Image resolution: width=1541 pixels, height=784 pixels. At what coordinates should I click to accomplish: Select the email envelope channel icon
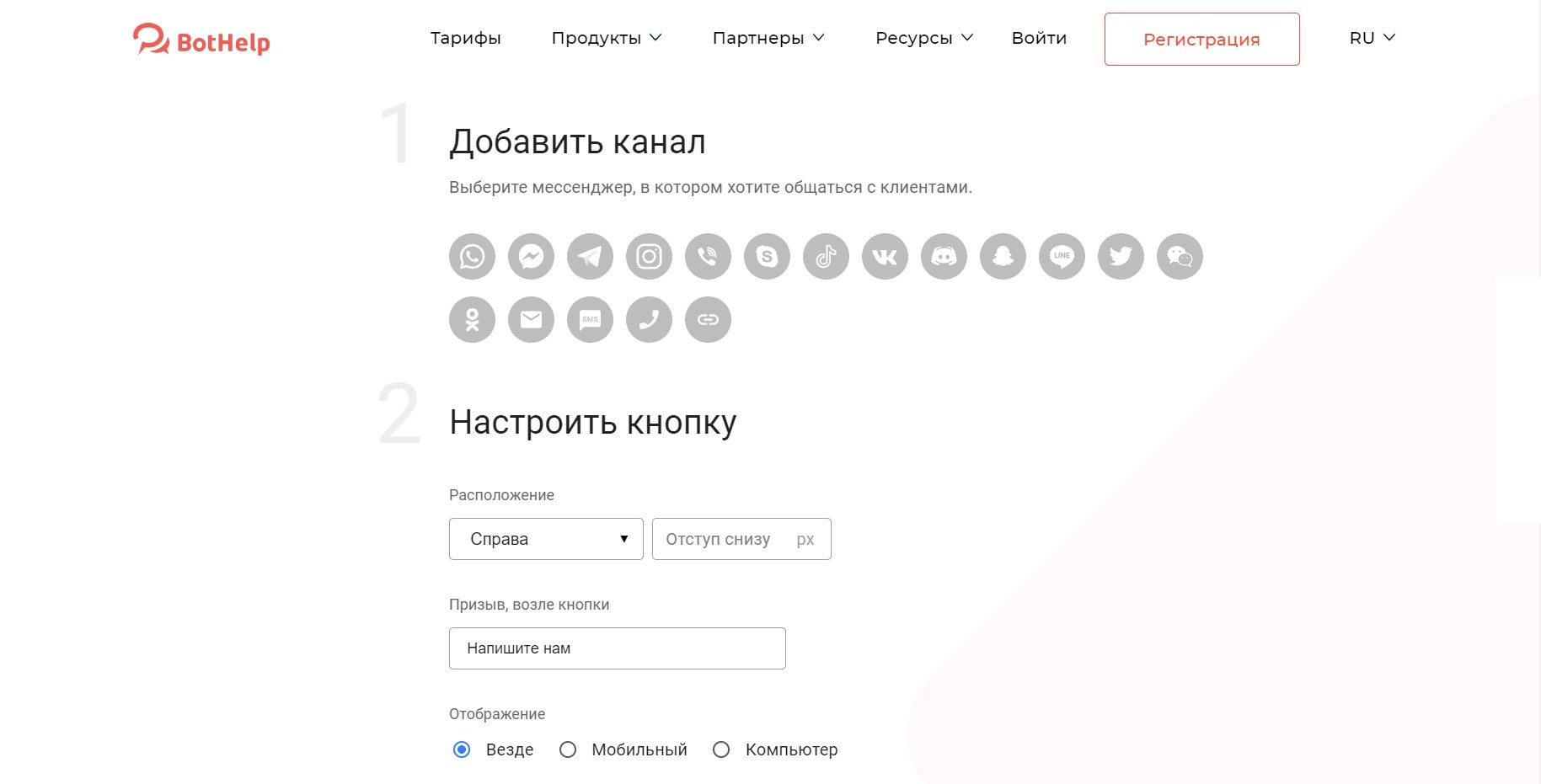click(x=531, y=319)
